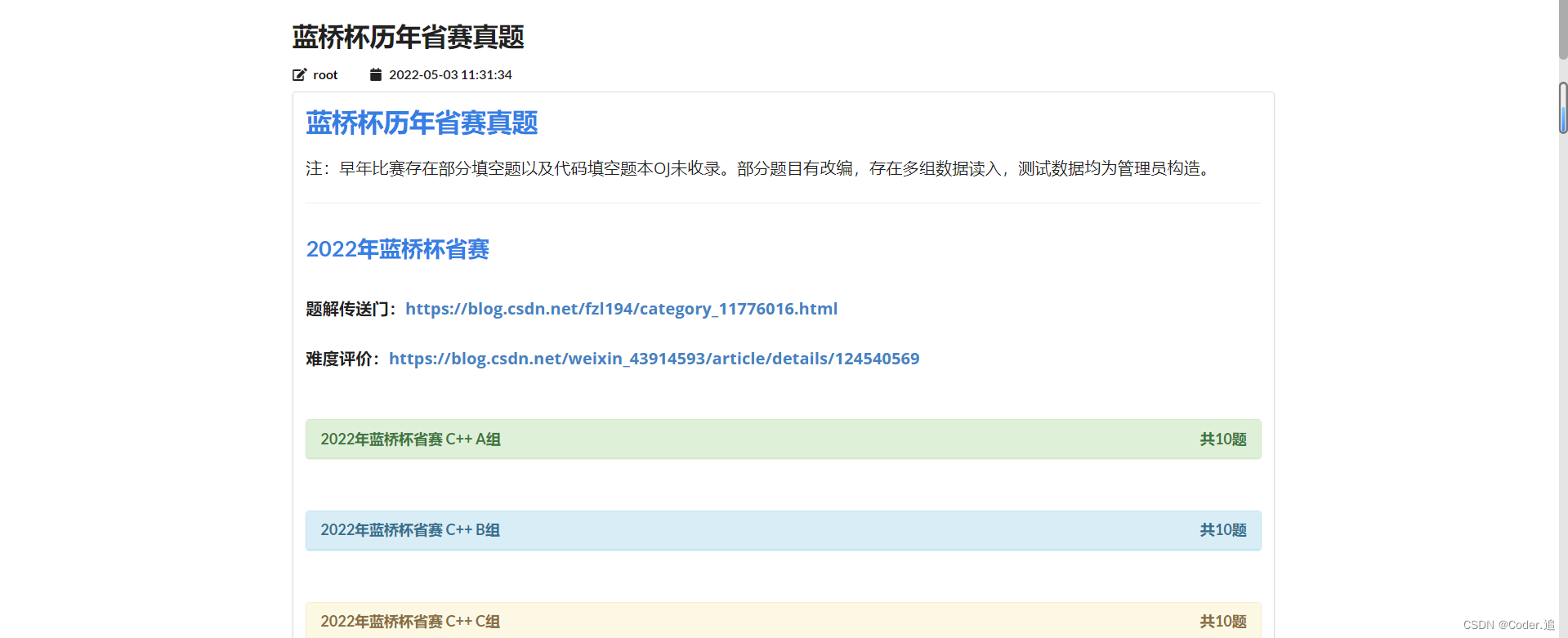Open the fzl194 category solutions link
Screen dimensions: 1568x638
click(621, 309)
